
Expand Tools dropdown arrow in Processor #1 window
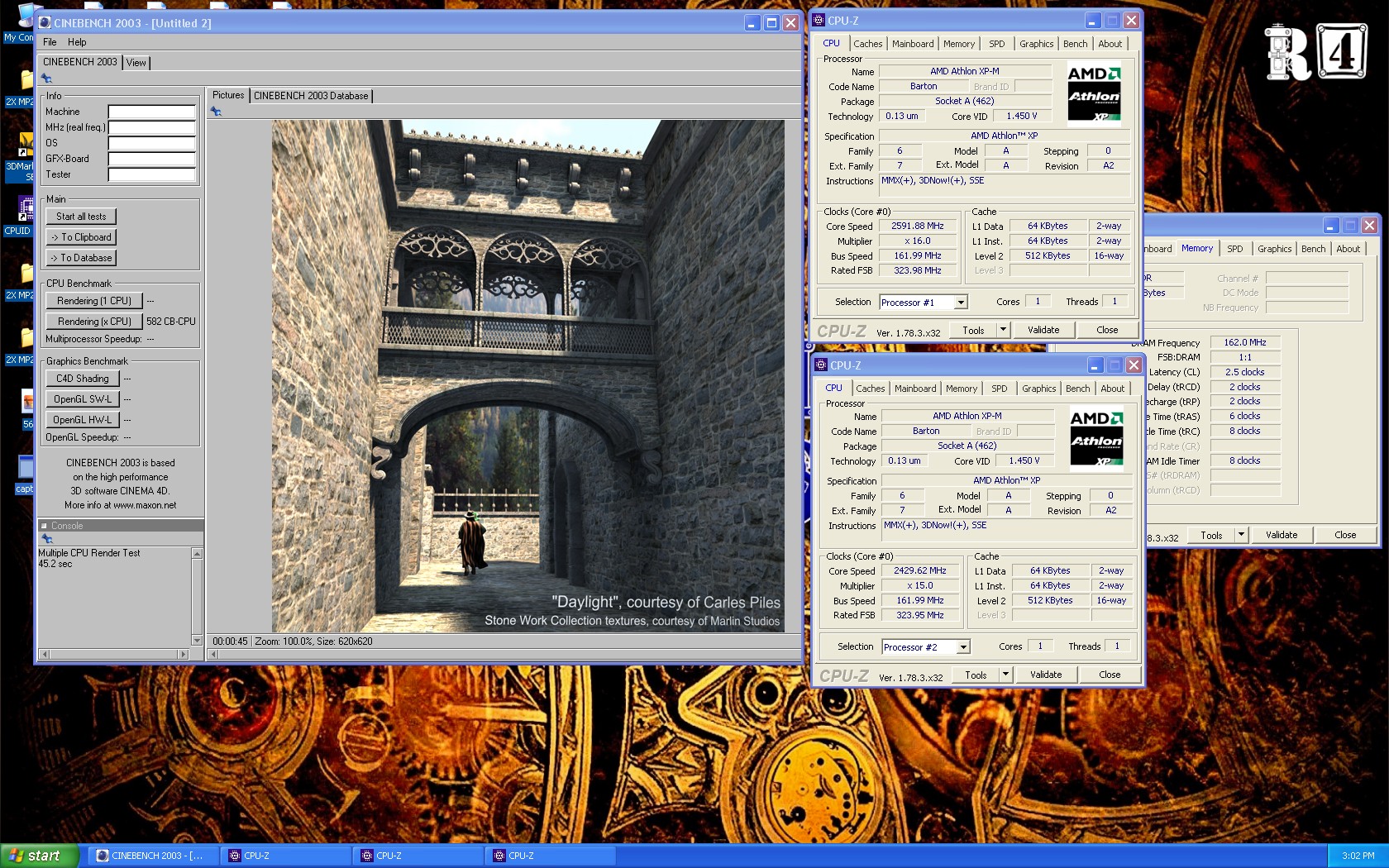[1003, 330]
